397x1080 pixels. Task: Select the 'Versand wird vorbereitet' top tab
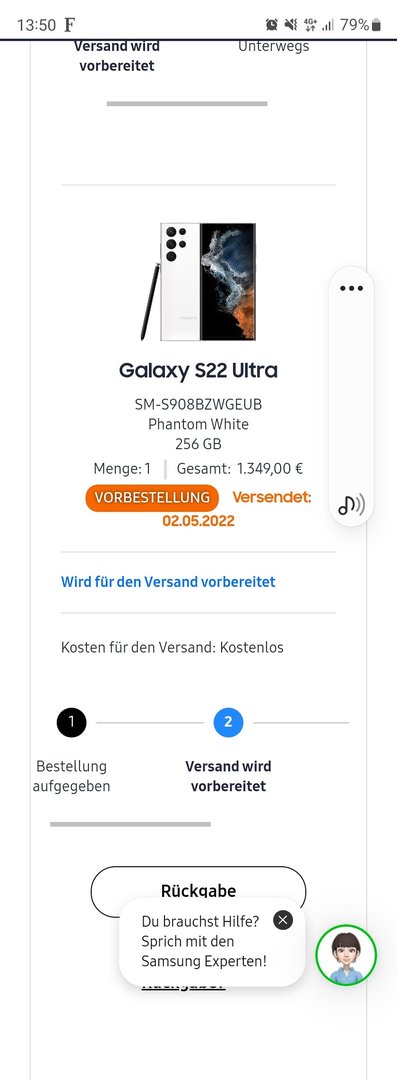(116, 56)
